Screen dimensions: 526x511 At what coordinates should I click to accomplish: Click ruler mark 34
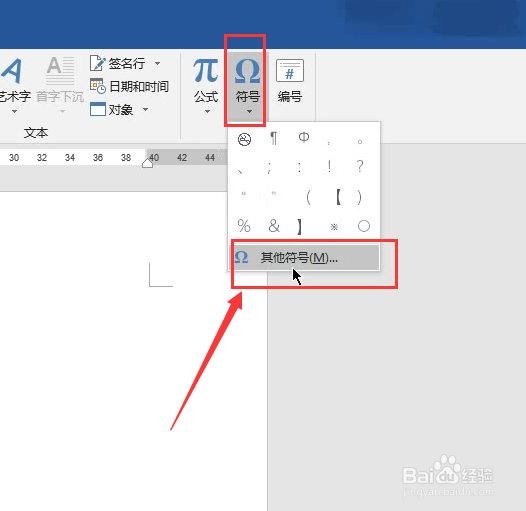[x=70, y=157]
